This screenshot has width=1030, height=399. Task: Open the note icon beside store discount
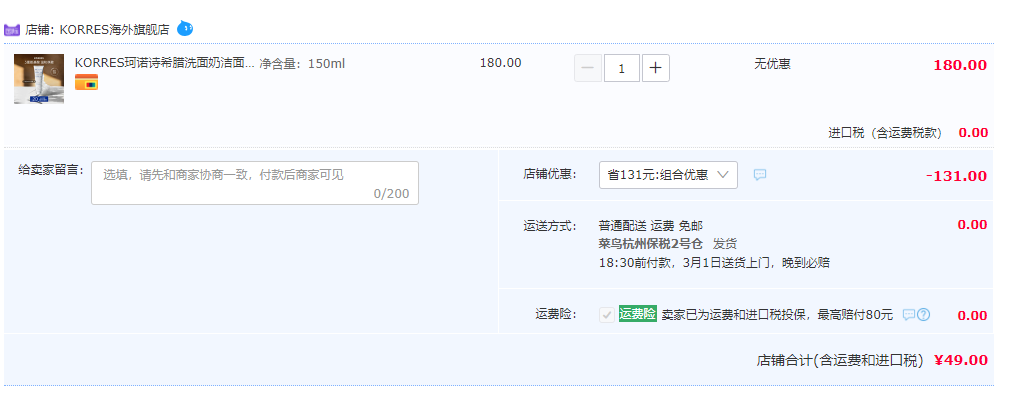point(759,175)
